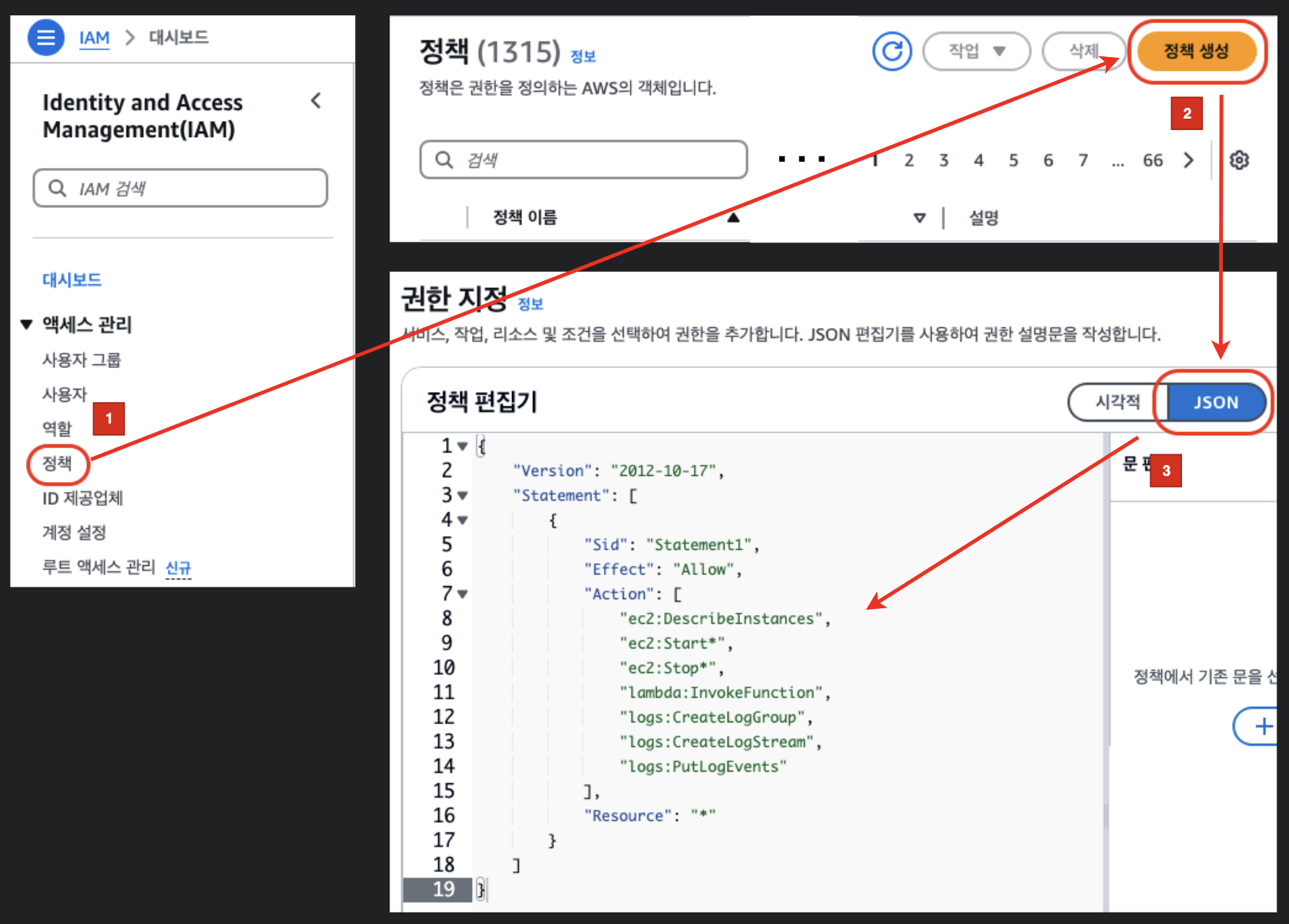Sort by 정책 이름 column
Screen dimensions: 1289x924
pyautogui.click(x=524, y=218)
